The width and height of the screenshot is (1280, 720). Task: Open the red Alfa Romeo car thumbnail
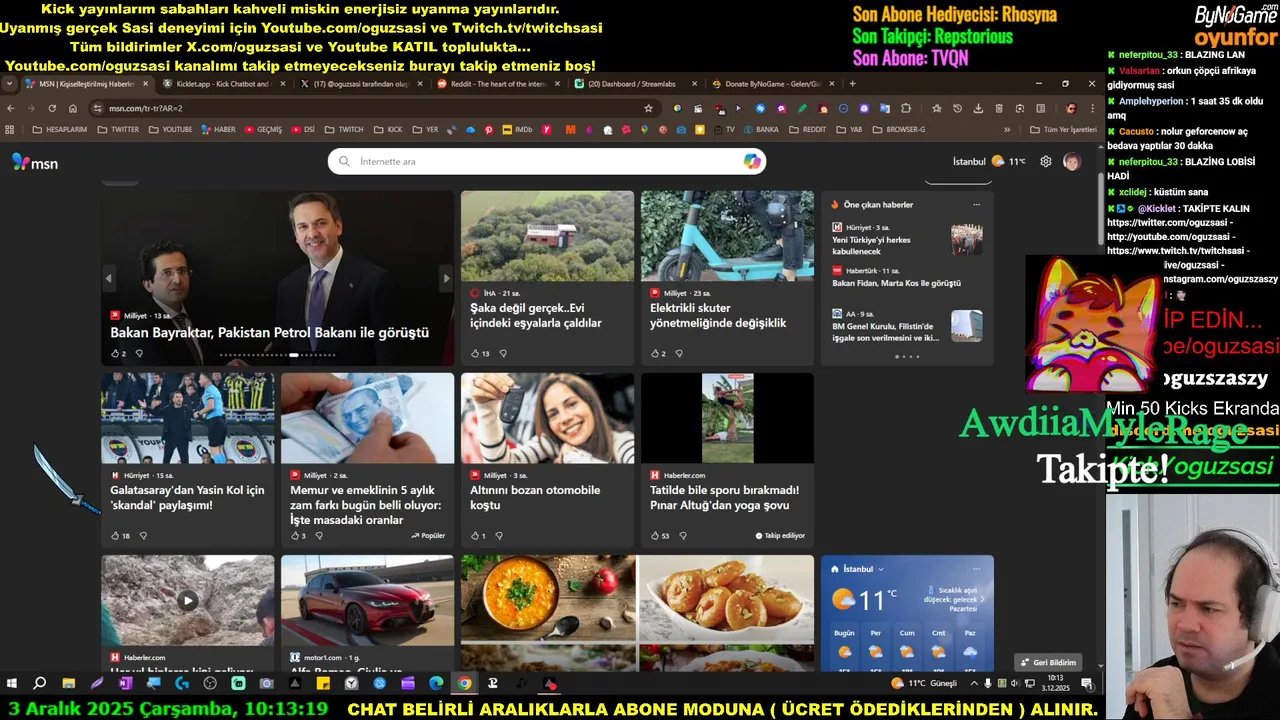[367, 600]
